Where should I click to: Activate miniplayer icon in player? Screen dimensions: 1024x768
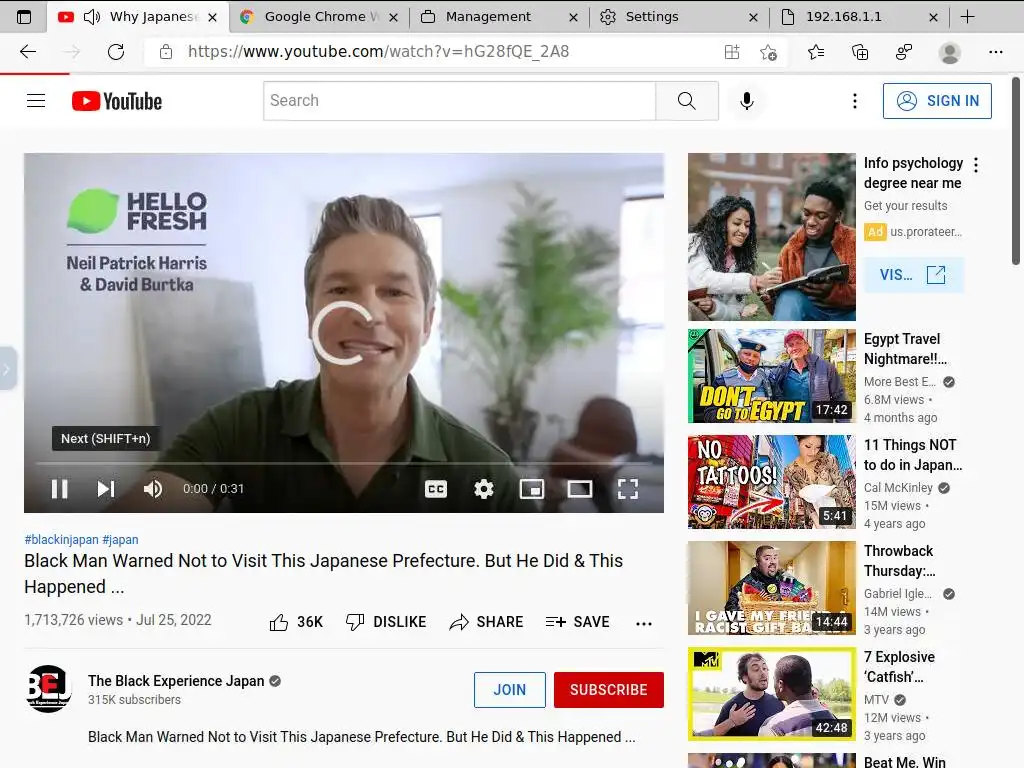click(x=532, y=488)
